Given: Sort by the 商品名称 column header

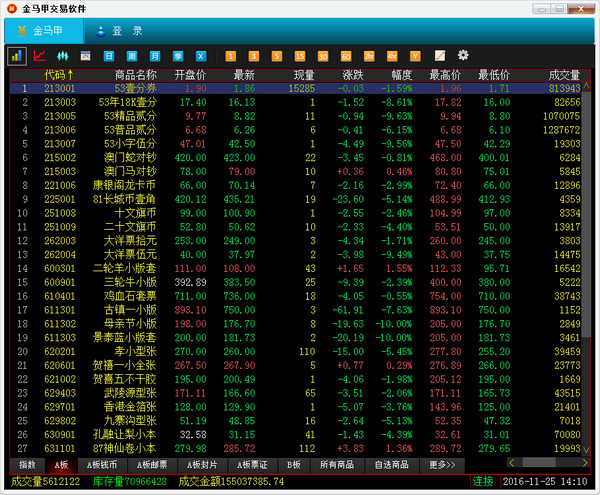Looking at the screenshot, I should pos(135,75).
